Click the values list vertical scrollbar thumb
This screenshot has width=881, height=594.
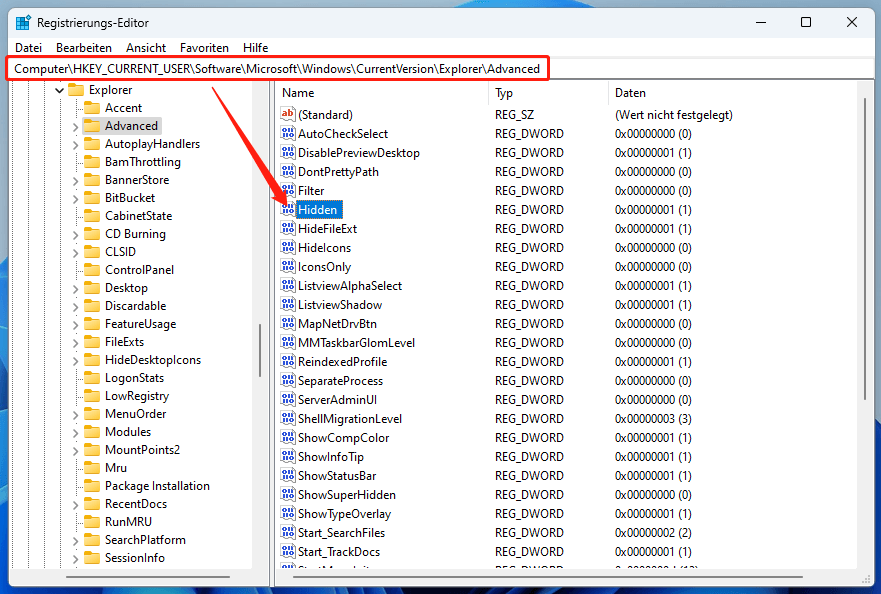(864, 250)
